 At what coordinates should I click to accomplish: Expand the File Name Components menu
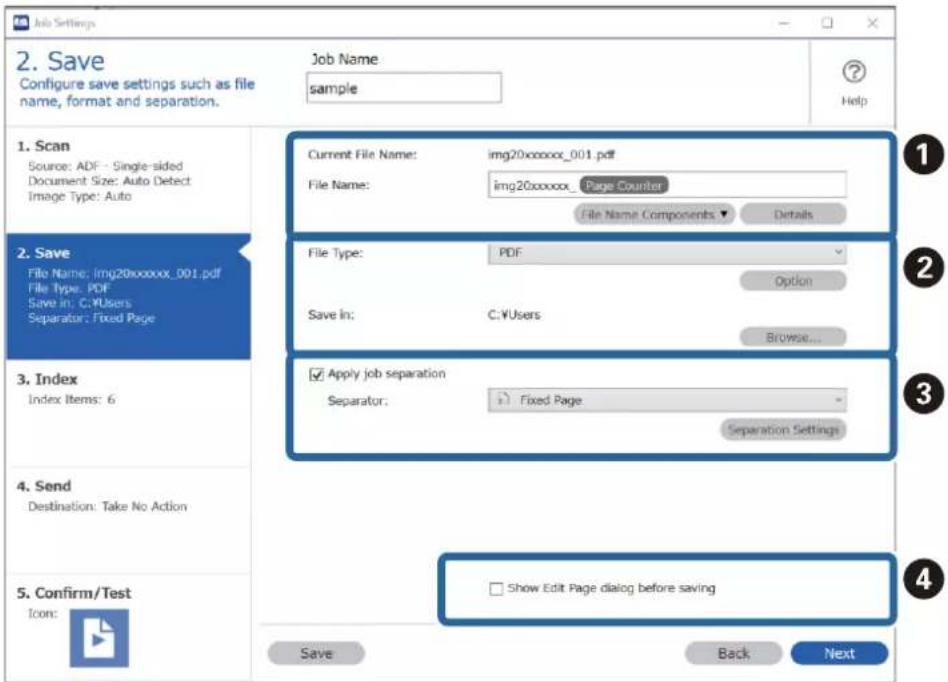(x=654, y=214)
